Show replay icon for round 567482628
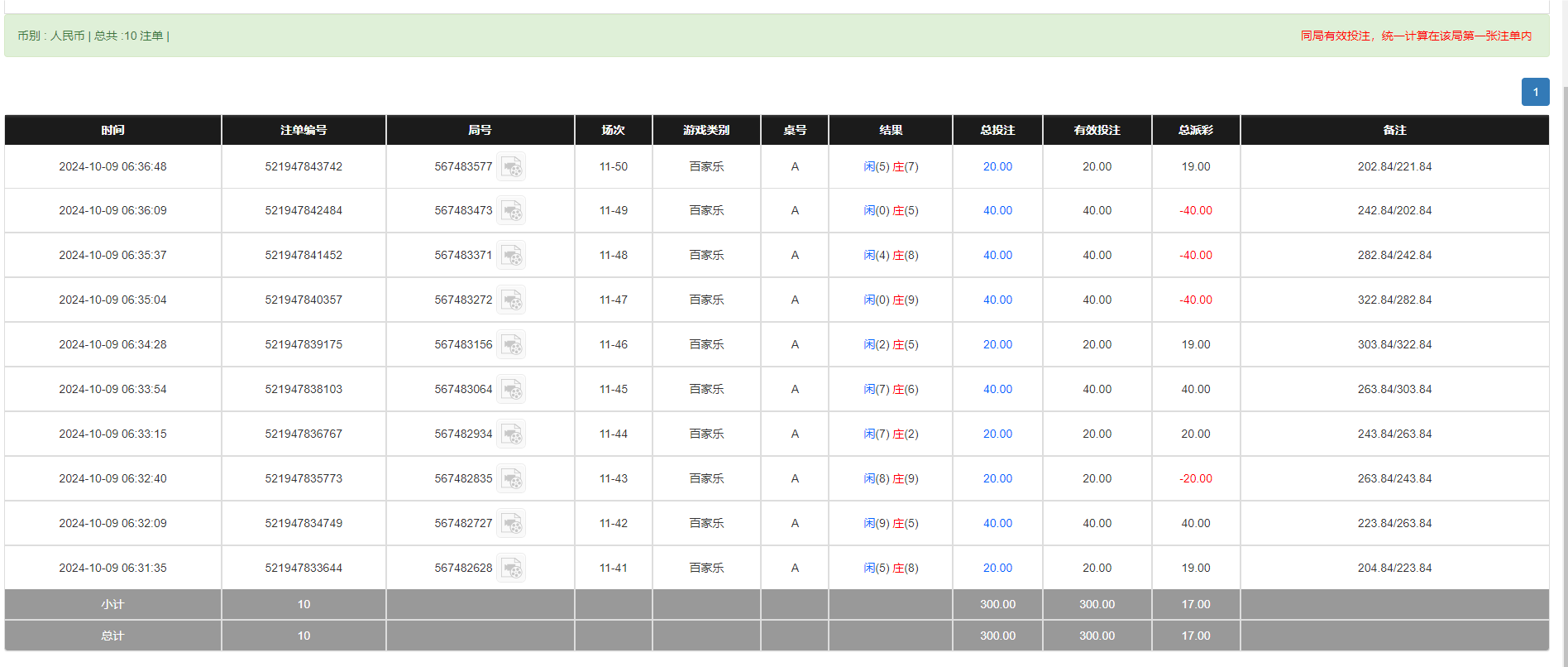This screenshot has height=667, width=1568. point(511,569)
